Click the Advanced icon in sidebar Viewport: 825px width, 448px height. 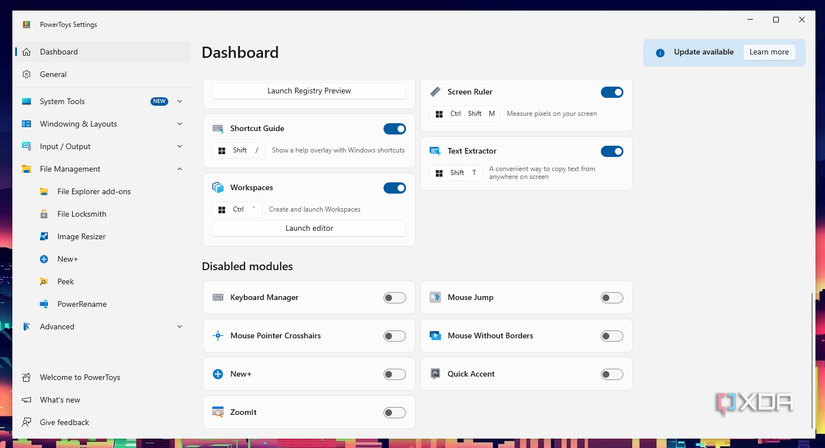[26, 327]
